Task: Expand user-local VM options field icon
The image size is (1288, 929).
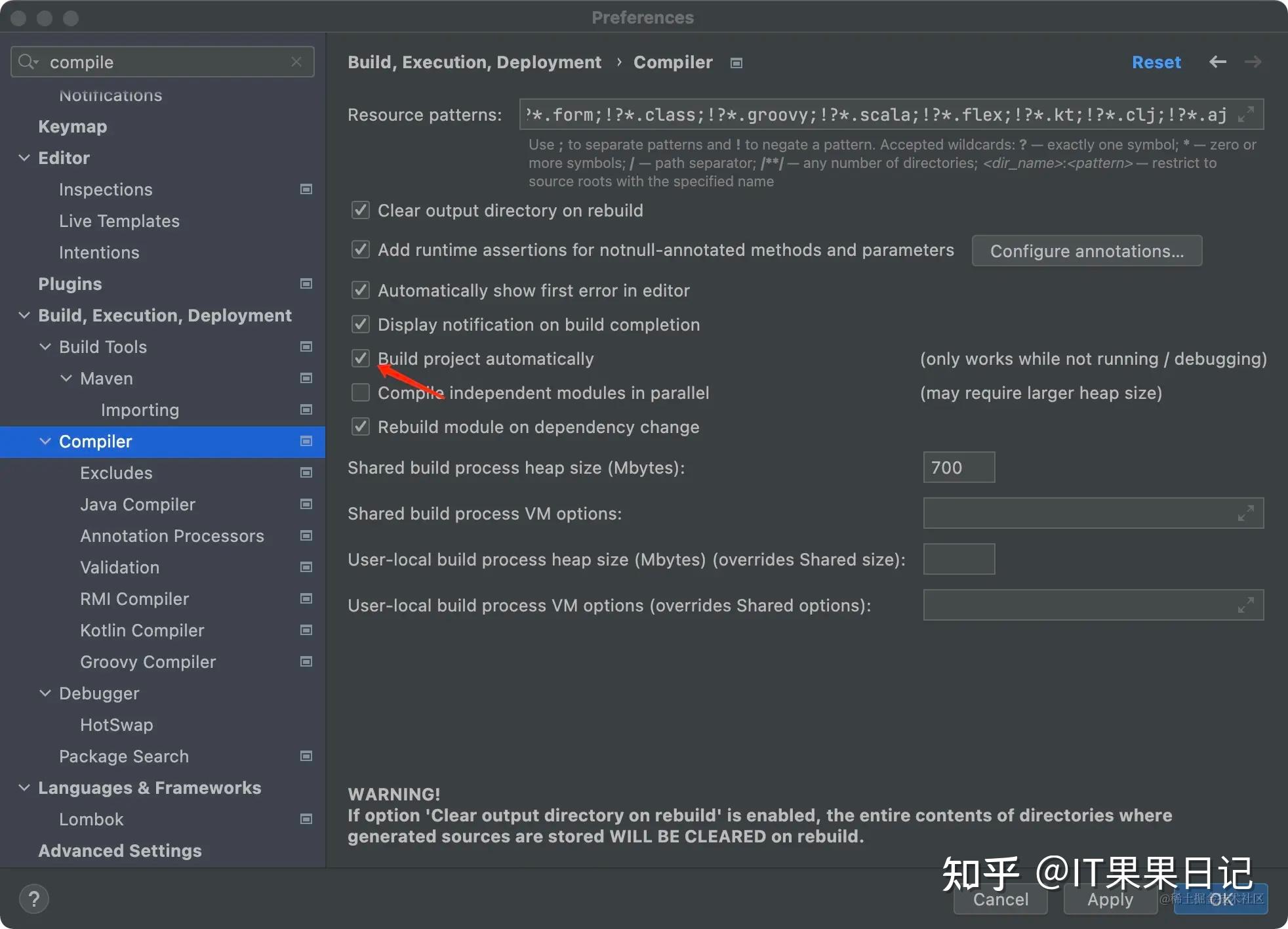Action: 1247,605
